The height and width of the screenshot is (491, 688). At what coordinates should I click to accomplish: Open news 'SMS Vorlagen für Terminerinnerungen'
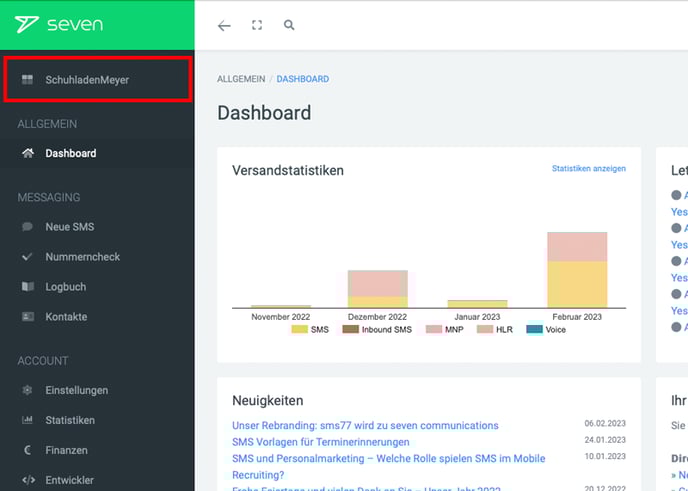point(320,442)
